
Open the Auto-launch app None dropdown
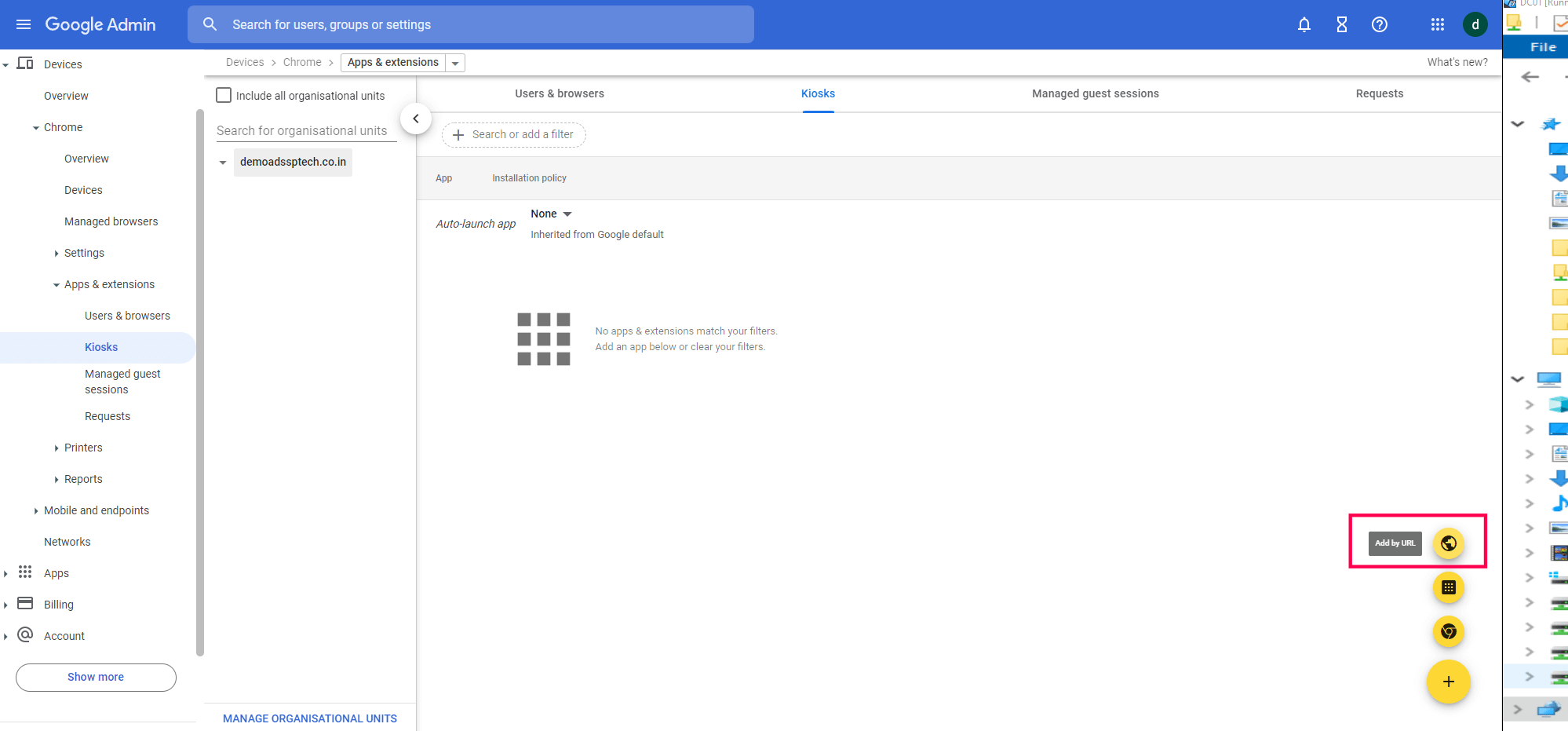pos(552,214)
